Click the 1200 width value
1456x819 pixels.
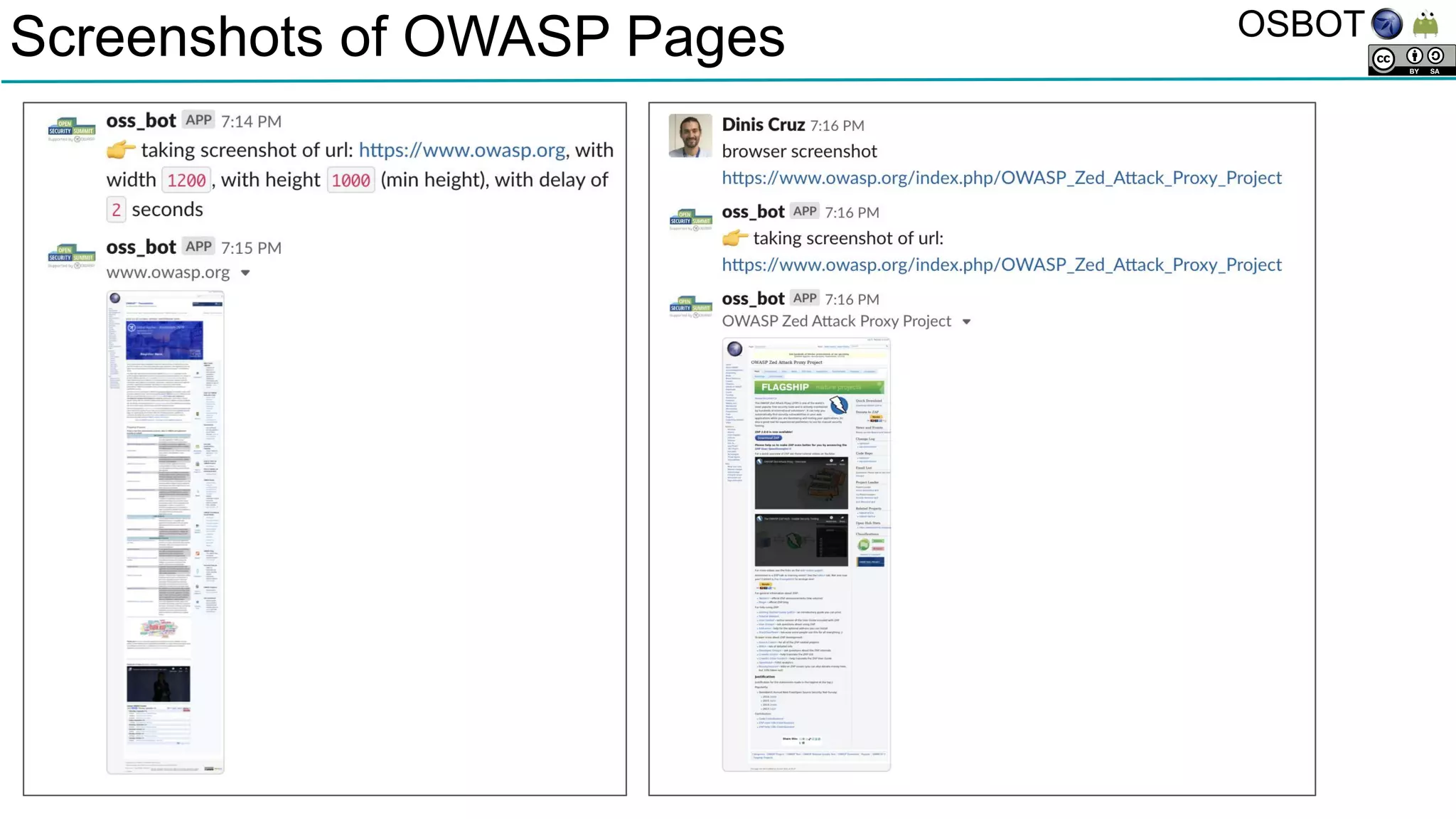click(x=186, y=180)
